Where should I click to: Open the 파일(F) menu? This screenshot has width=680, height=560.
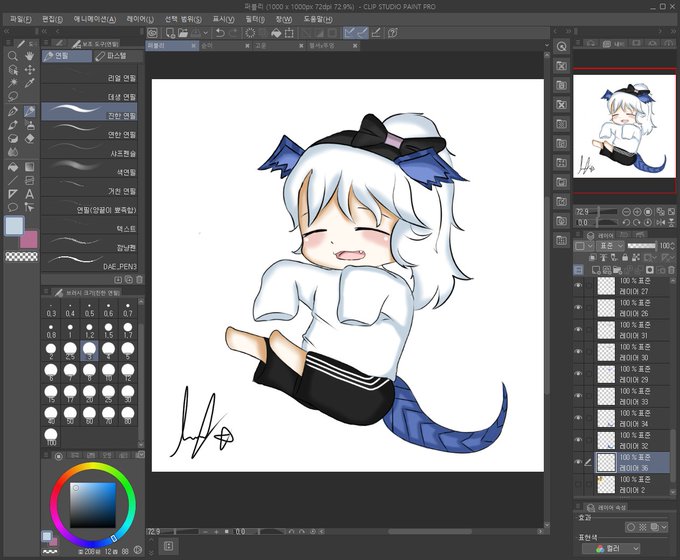click(x=20, y=19)
